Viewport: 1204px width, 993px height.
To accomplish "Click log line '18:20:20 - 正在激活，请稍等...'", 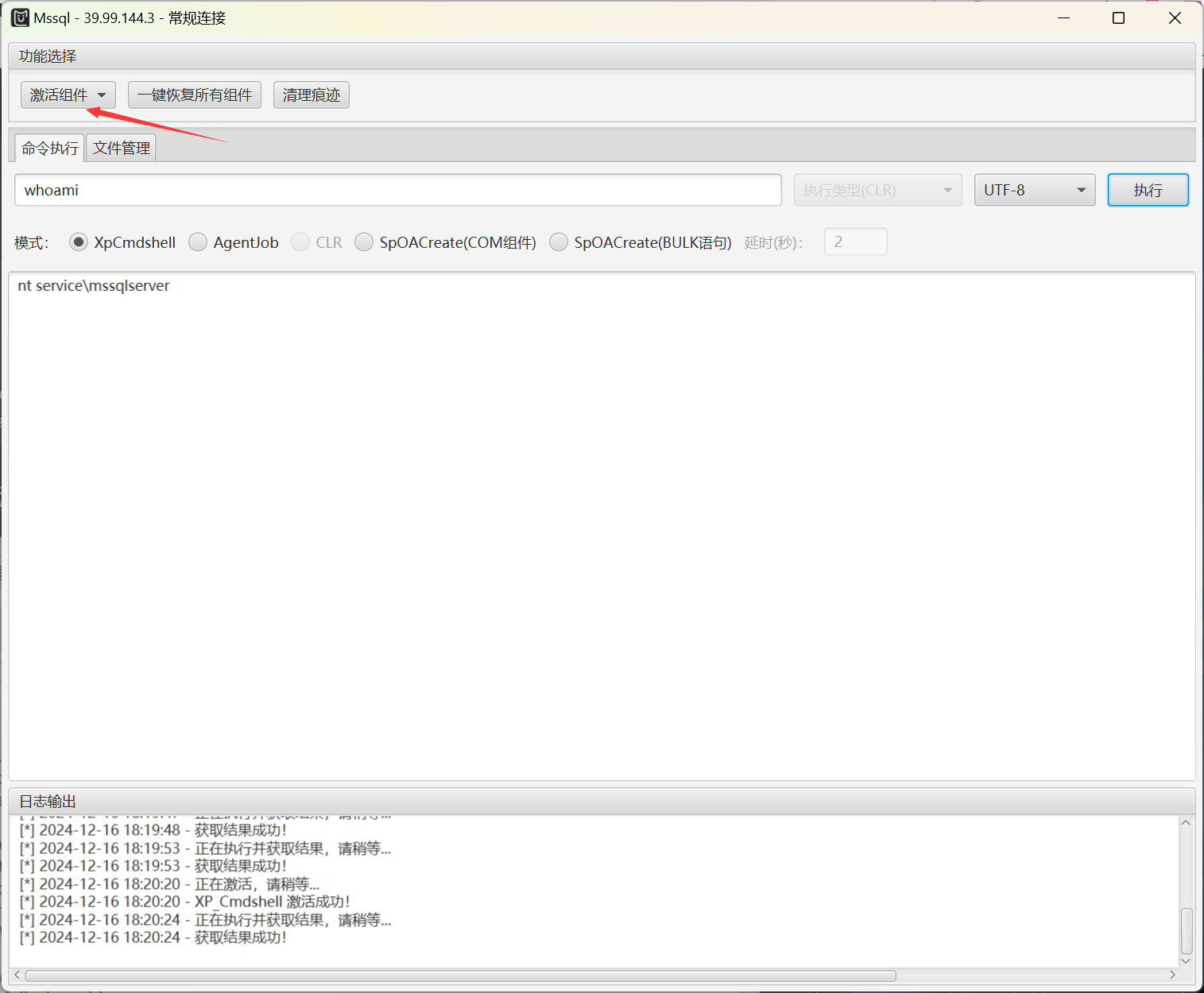I will pyautogui.click(x=169, y=884).
